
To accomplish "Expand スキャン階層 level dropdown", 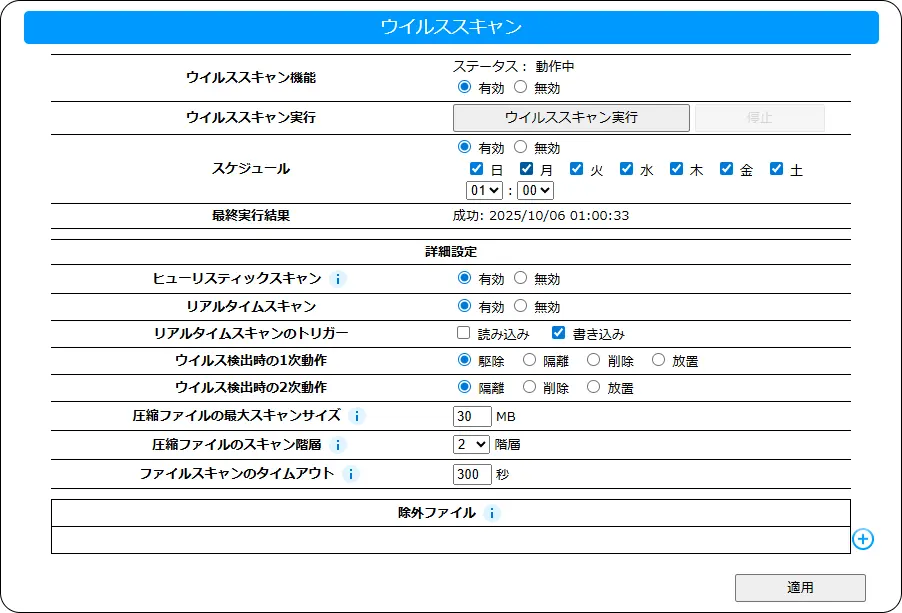I will [x=471, y=444].
